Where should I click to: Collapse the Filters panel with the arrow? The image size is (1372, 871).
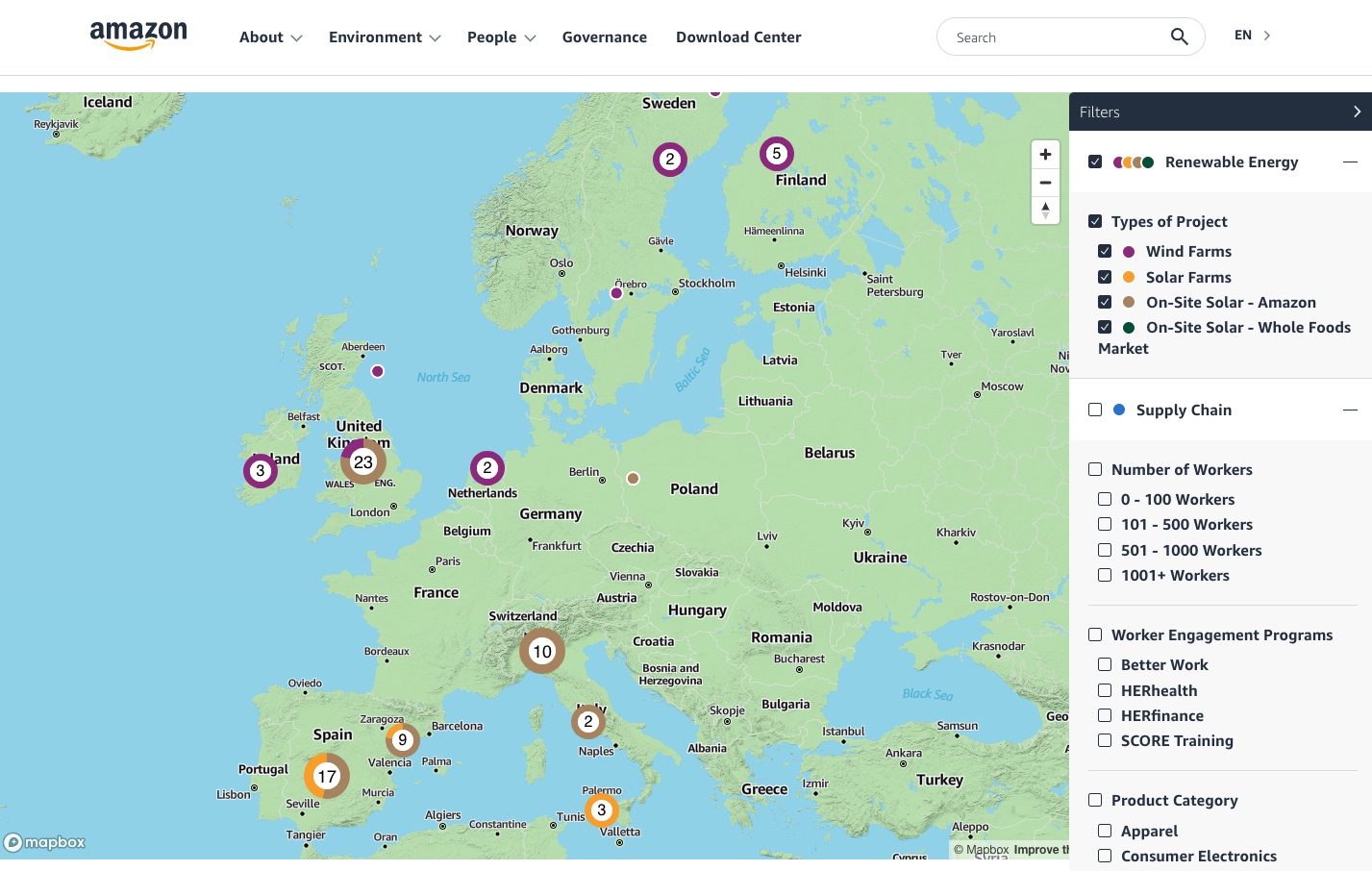[1356, 112]
